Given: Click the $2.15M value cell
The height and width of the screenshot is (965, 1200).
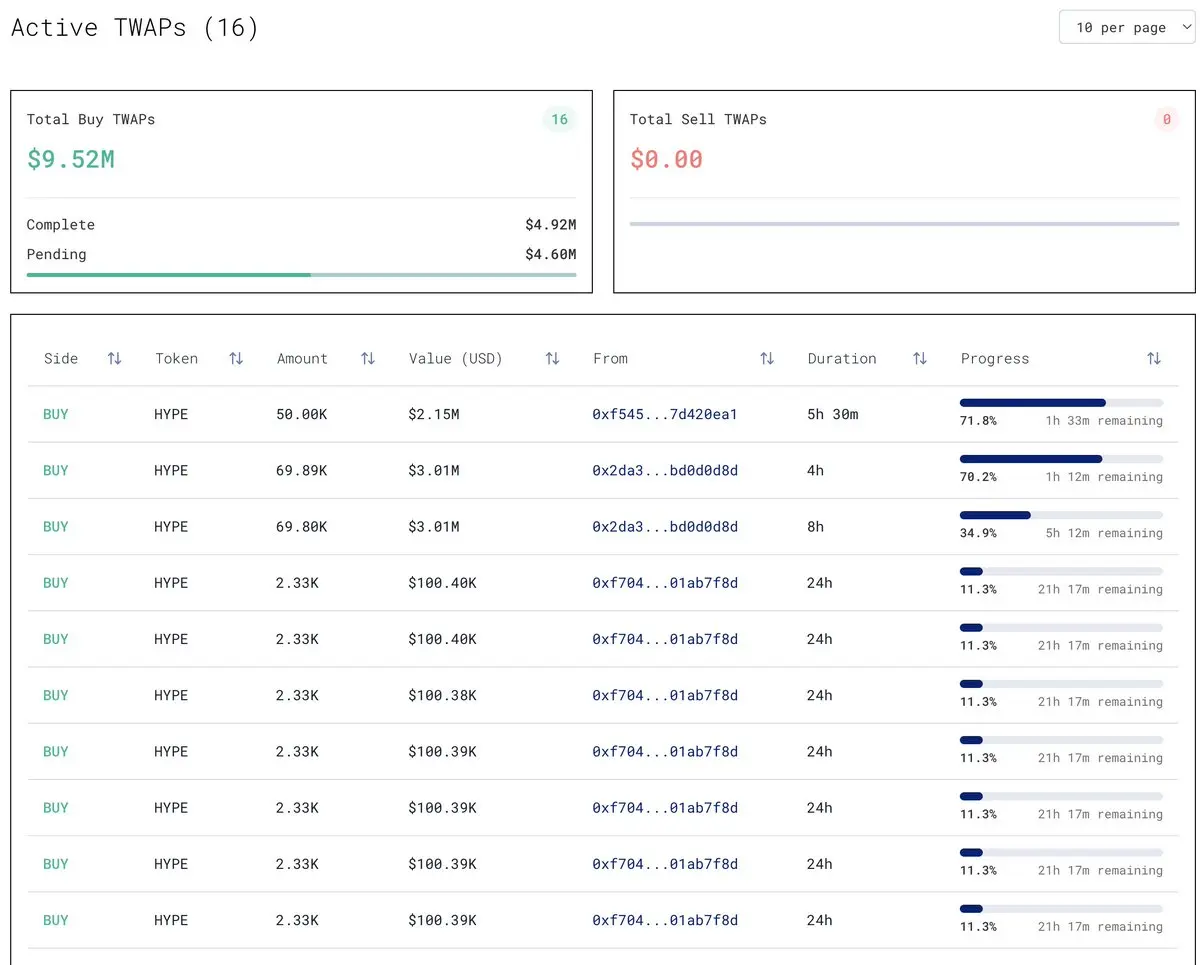Looking at the screenshot, I should pyautogui.click(x=434, y=414).
